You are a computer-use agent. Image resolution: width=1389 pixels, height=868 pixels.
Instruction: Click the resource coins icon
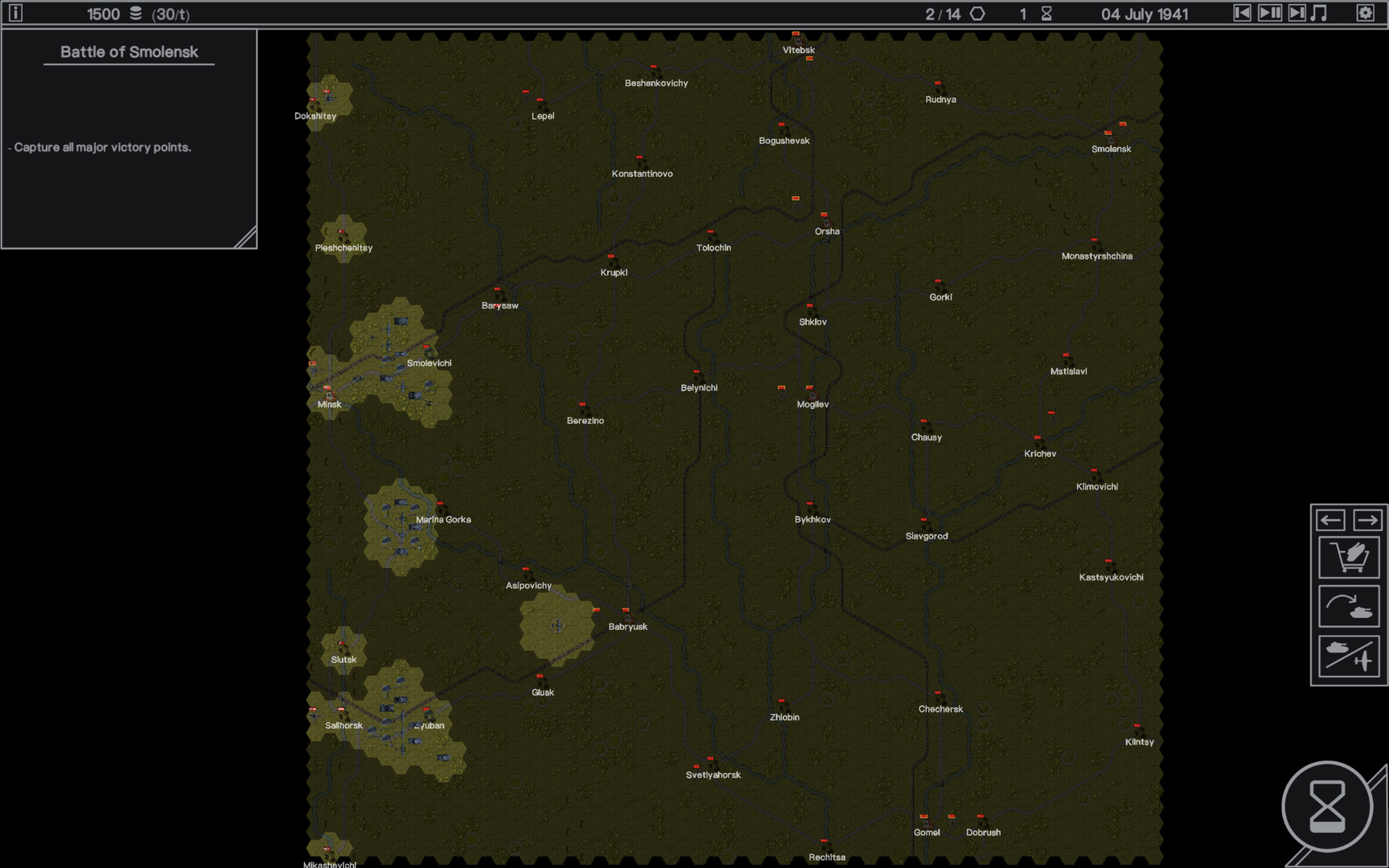click(x=136, y=14)
